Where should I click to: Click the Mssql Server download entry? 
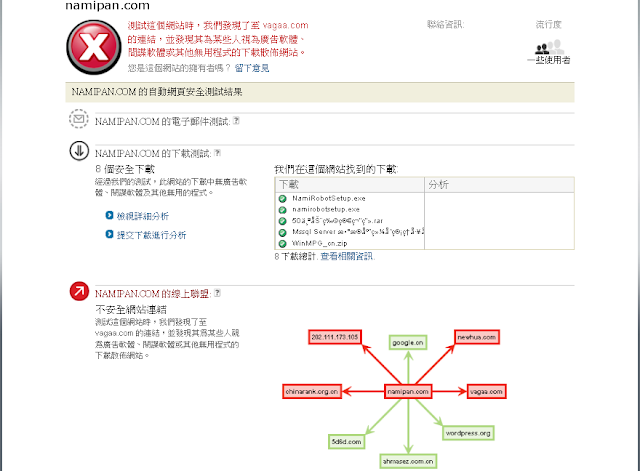358,232
